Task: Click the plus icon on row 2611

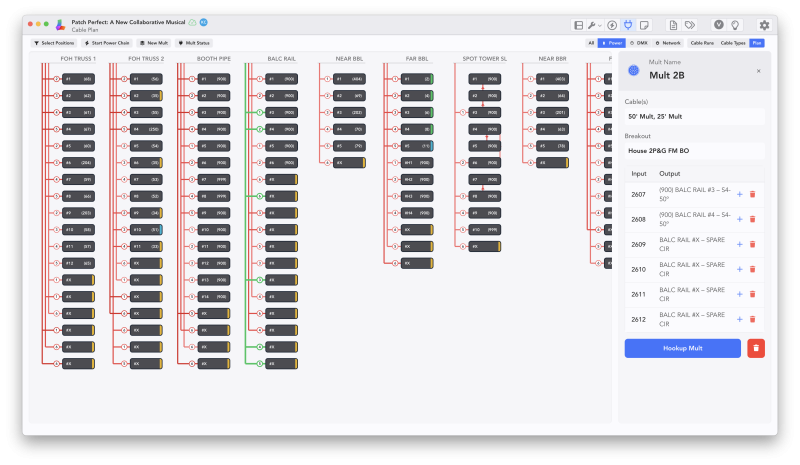Action: [739, 295]
